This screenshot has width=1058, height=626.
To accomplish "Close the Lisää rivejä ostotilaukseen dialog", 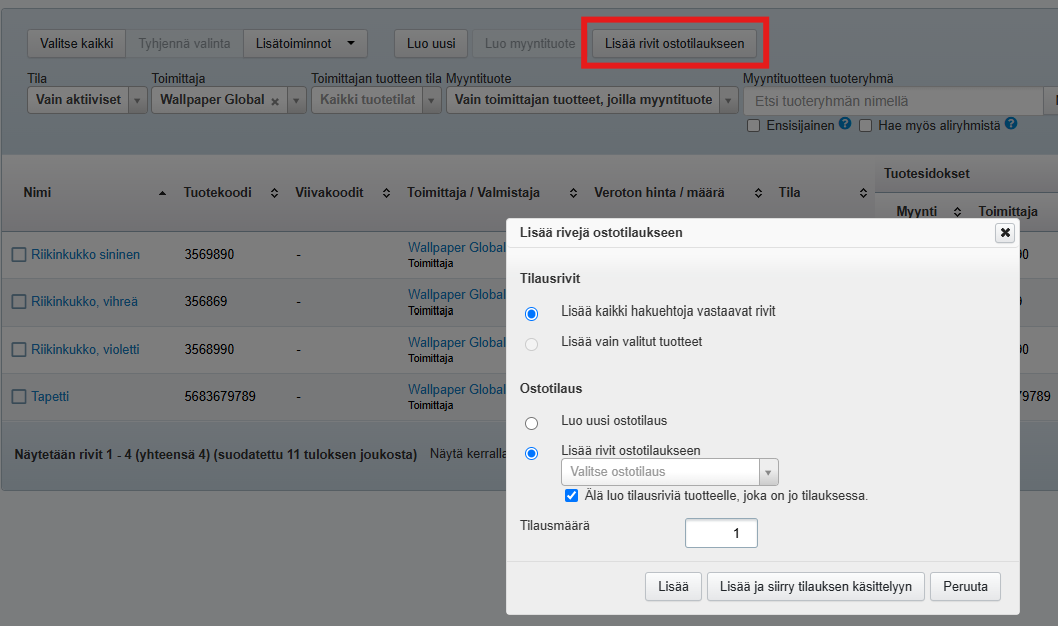I will click(1005, 232).
